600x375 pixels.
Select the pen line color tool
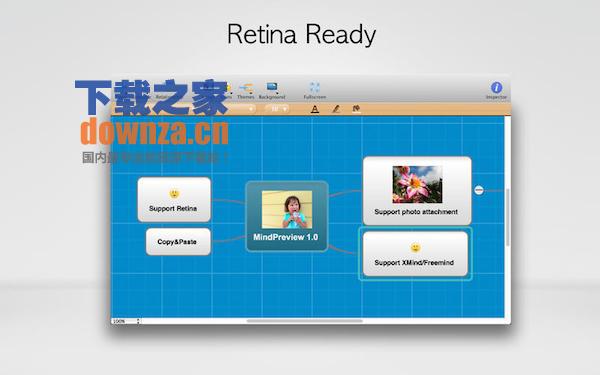pos(336,109)
